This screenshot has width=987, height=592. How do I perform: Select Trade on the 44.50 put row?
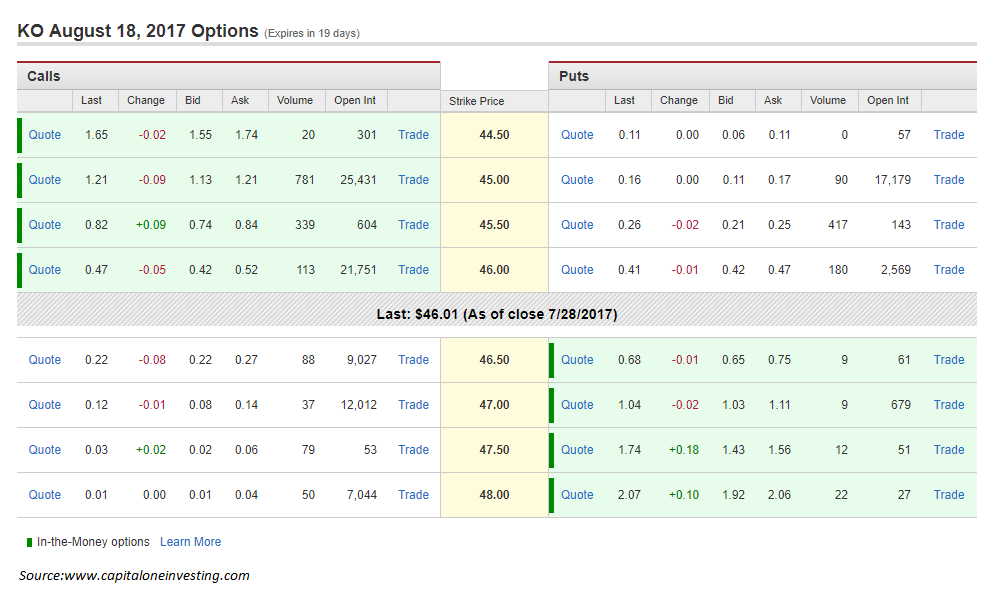pos(948,134)
